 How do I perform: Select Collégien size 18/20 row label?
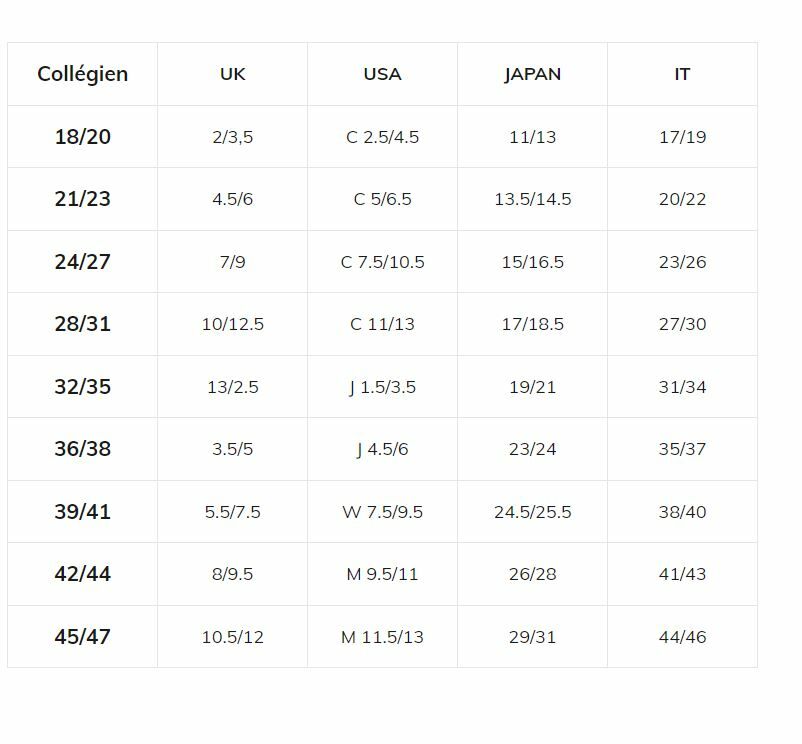pyautogui.click(x=82, y=137)
